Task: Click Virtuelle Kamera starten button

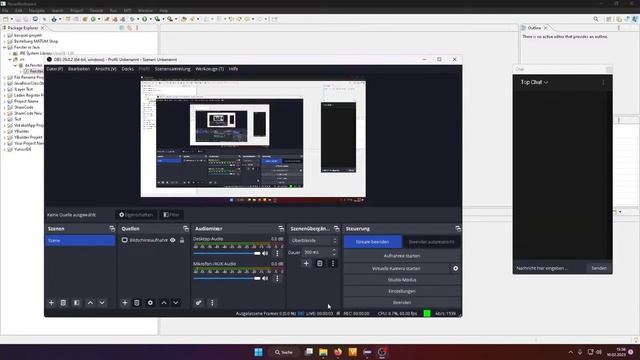Action: 396,269
